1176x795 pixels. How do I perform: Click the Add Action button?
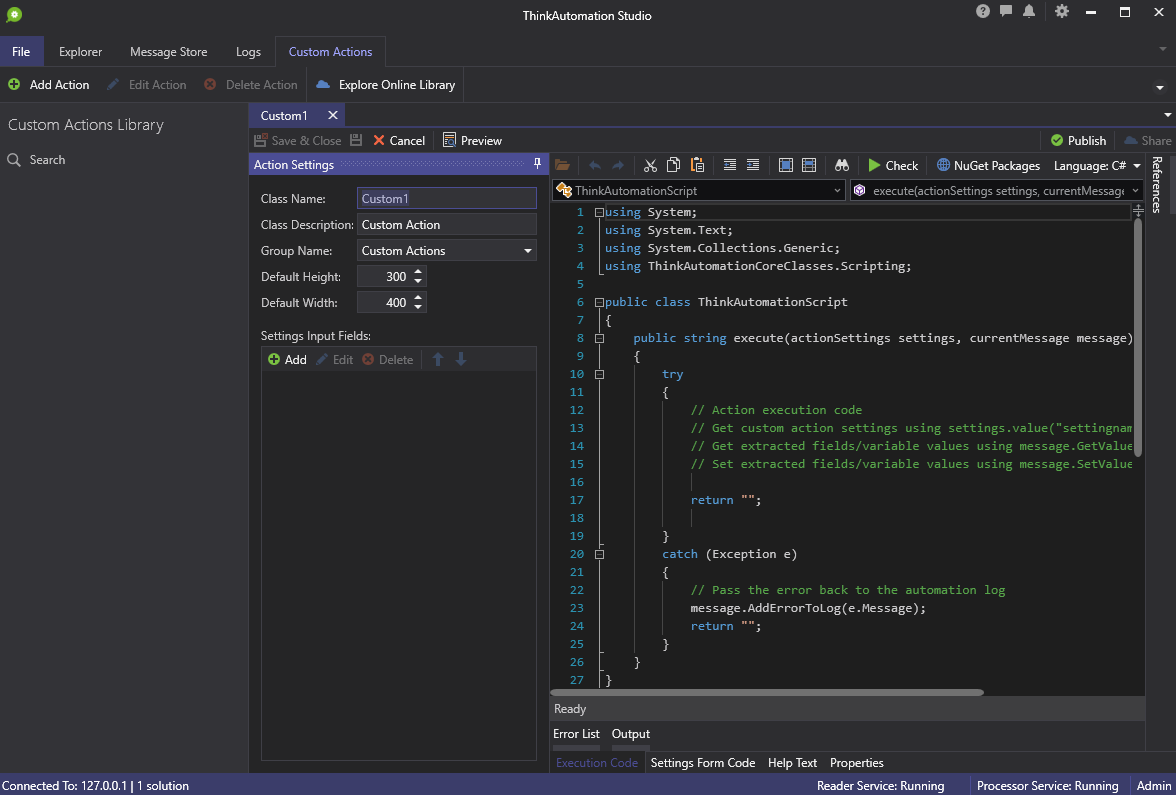49,85
